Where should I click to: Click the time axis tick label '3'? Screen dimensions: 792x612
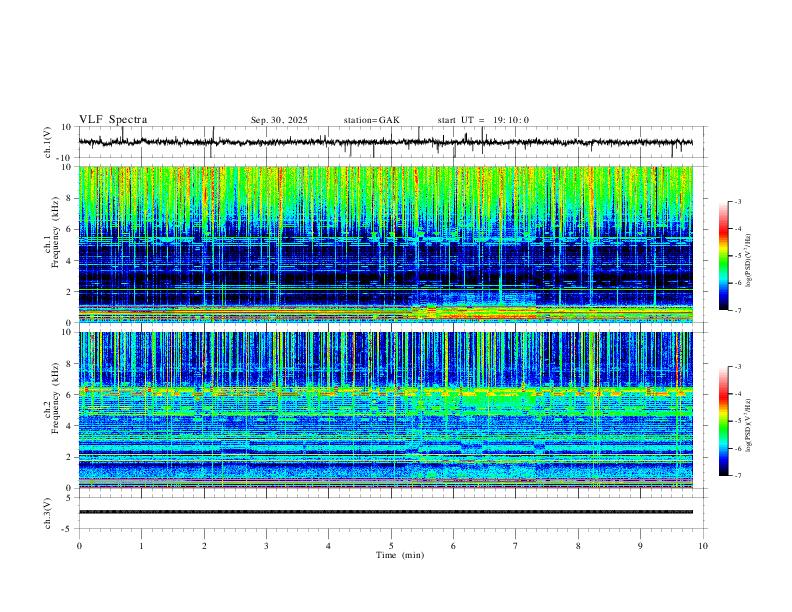[x=266, y=546]
